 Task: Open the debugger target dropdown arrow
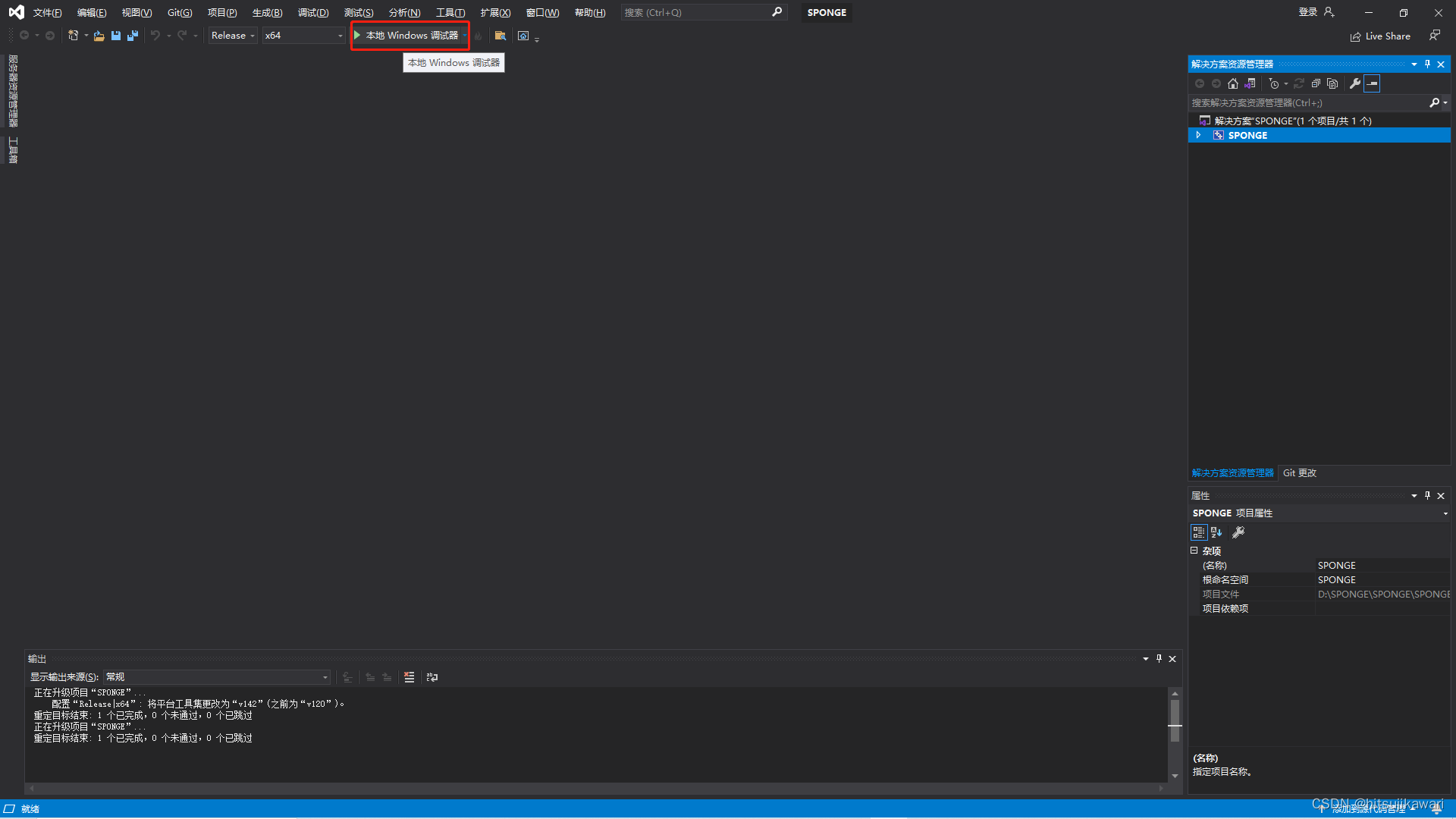(x=465, y=36)
